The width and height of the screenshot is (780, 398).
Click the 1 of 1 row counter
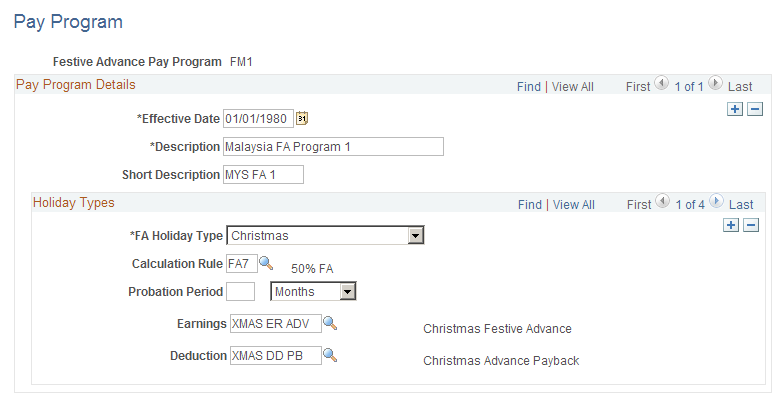(689, 87)
